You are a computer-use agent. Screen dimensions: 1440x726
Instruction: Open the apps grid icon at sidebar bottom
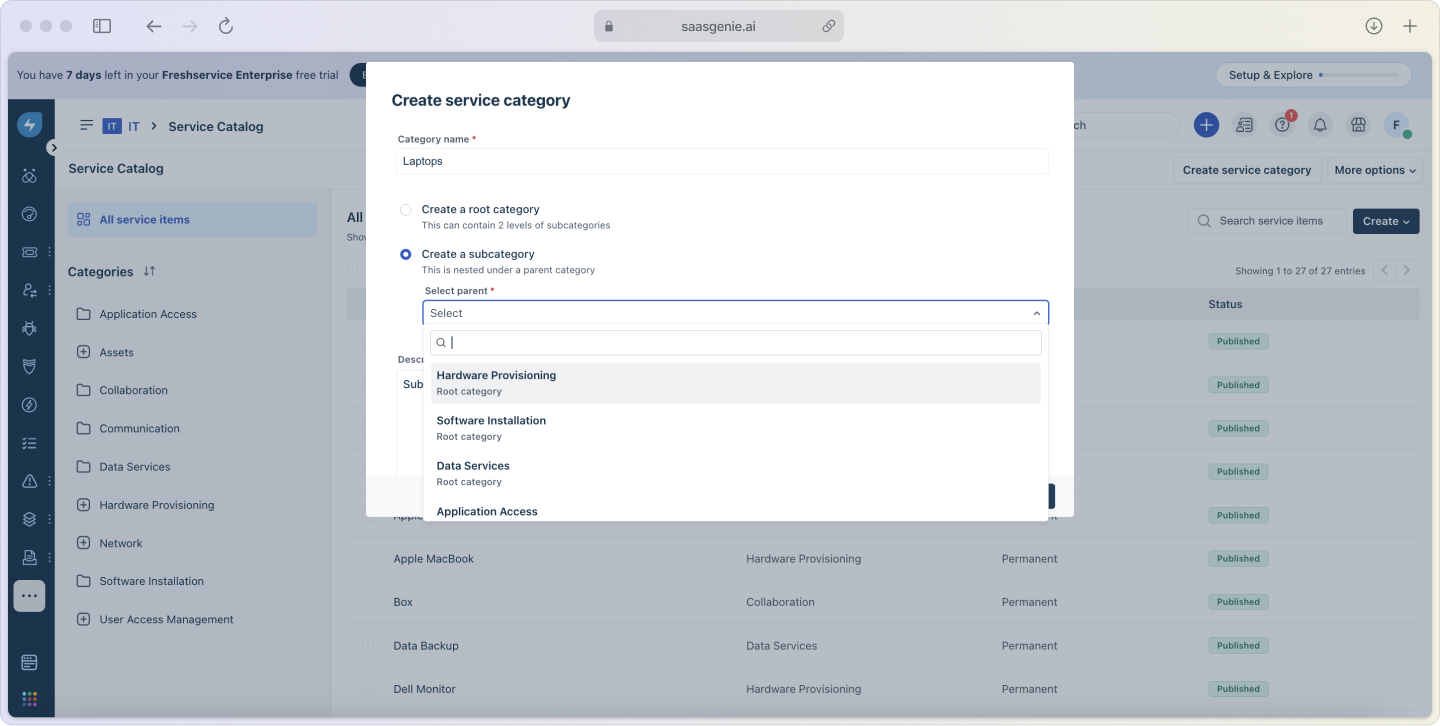pyautogui.click(x=29, y=698)
